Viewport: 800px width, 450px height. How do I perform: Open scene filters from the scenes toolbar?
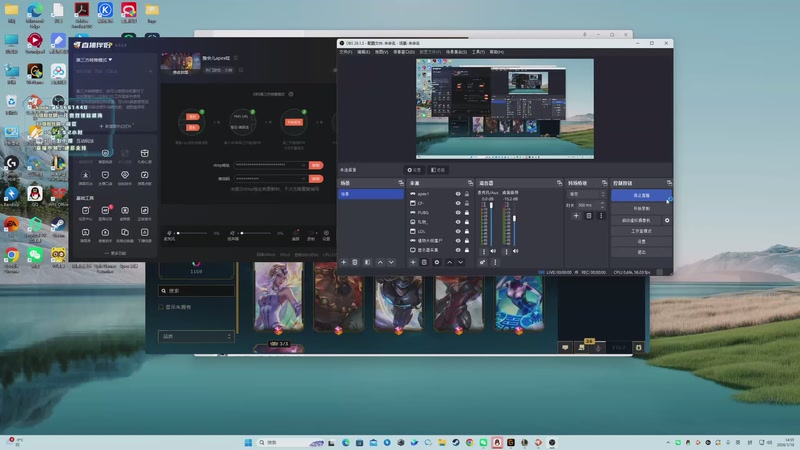tap(367, 262)
